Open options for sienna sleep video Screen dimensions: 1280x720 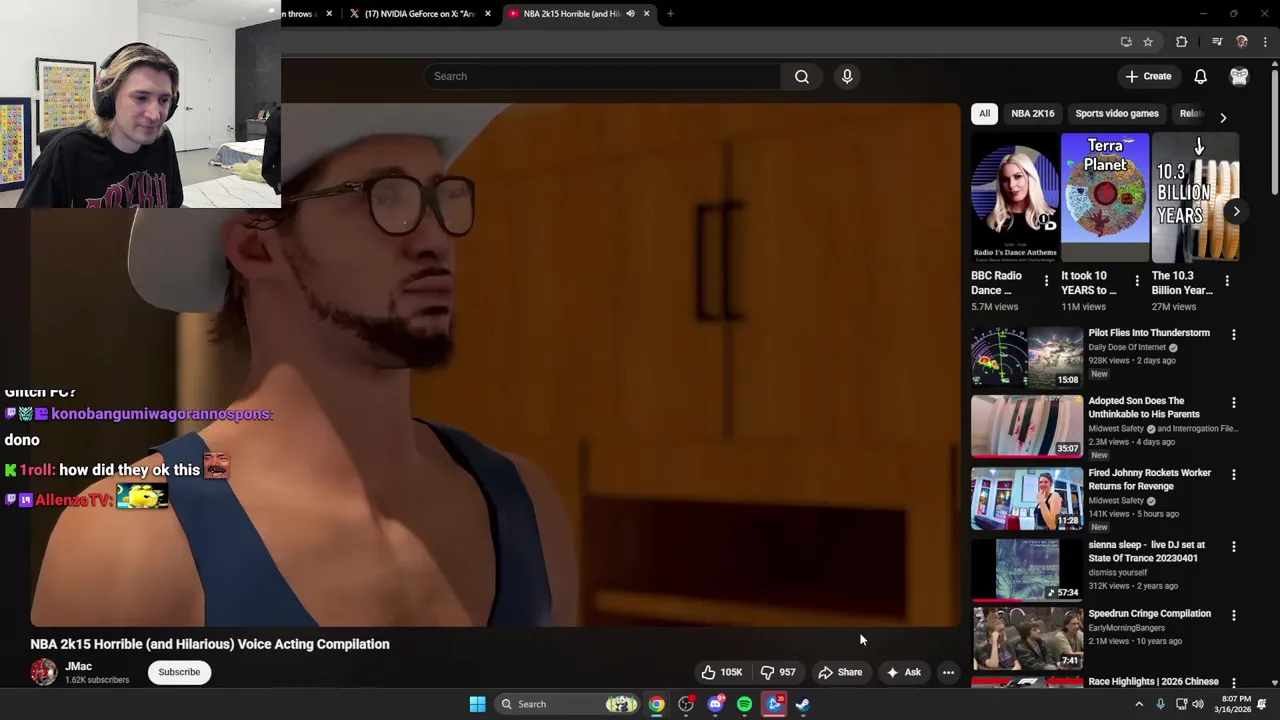[x=1233, y=547]
